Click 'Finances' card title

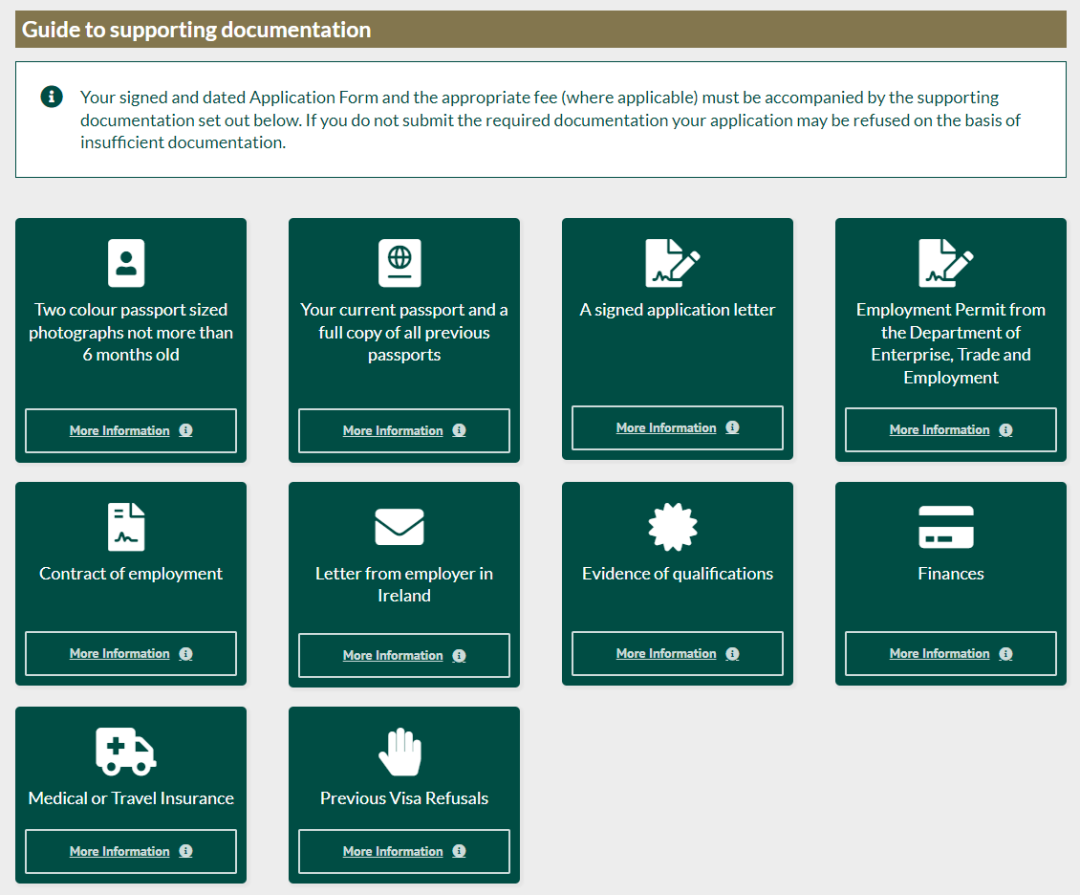(x=951, y=574)
